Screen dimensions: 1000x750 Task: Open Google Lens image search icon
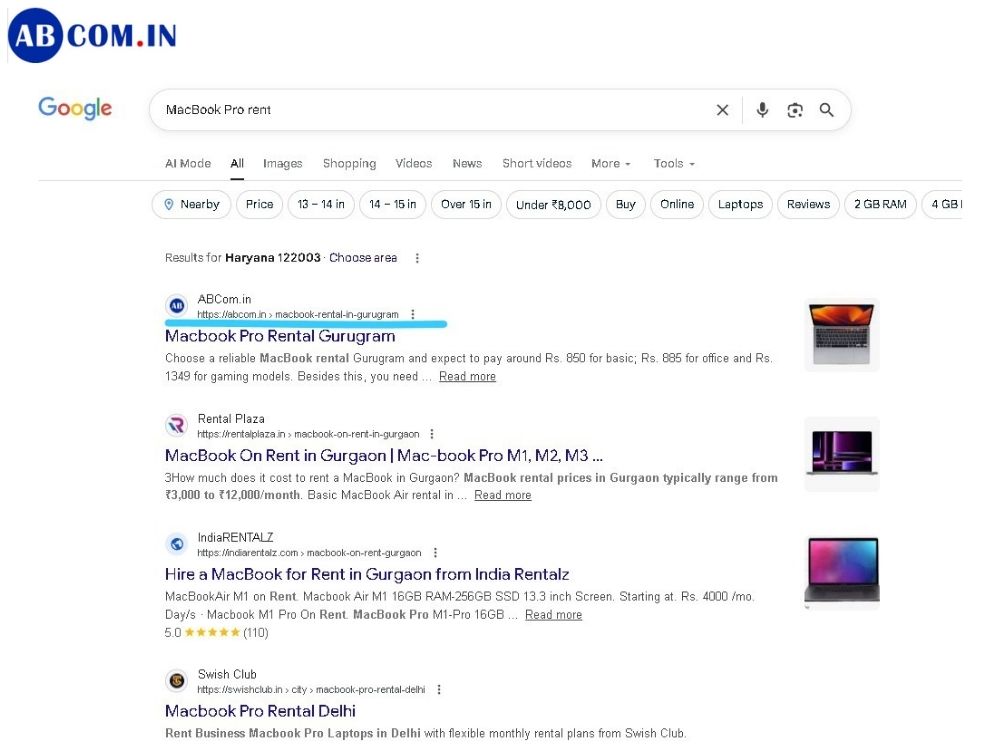tap(795, 110)
